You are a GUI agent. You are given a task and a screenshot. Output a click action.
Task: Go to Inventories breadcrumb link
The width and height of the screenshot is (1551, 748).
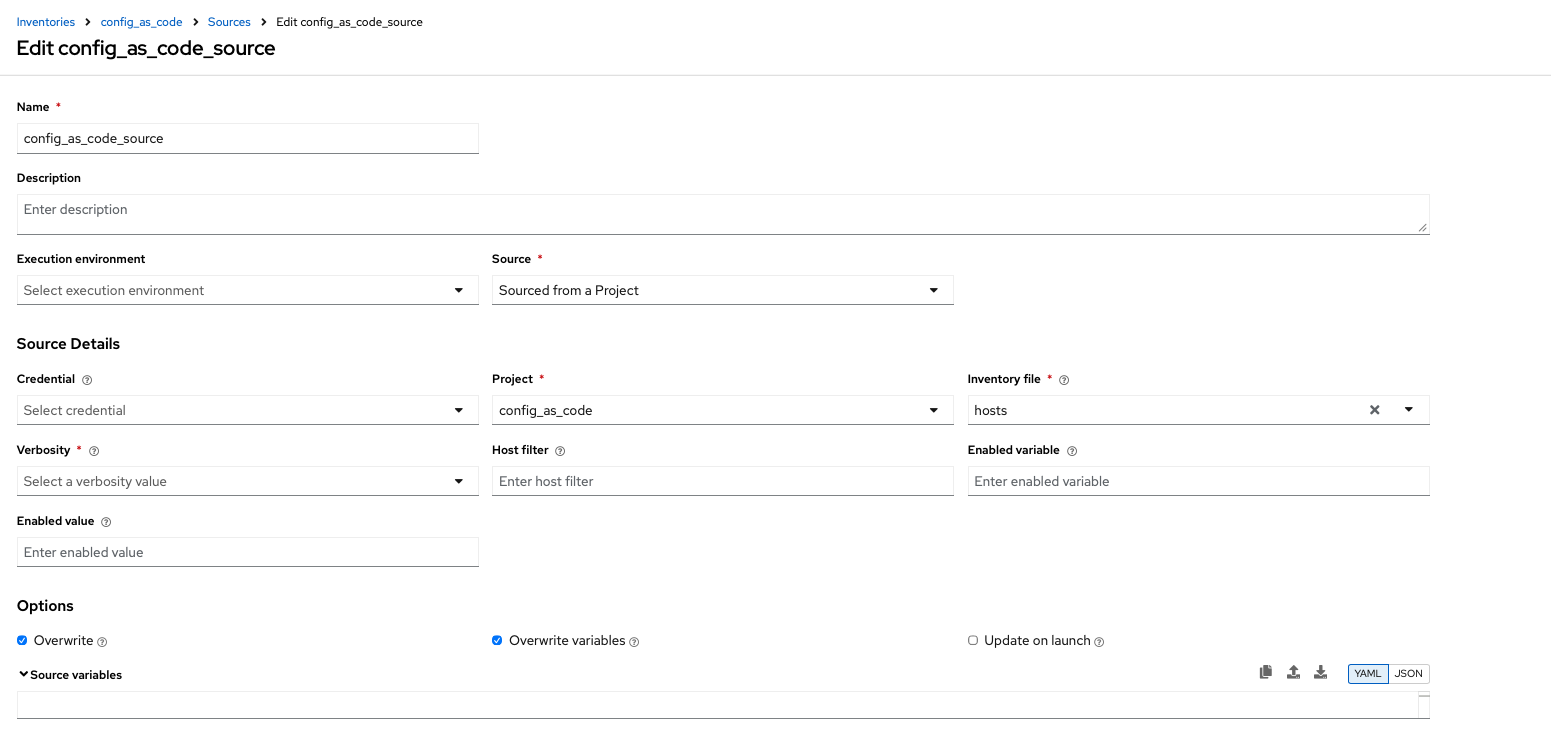tap(45, 22)
